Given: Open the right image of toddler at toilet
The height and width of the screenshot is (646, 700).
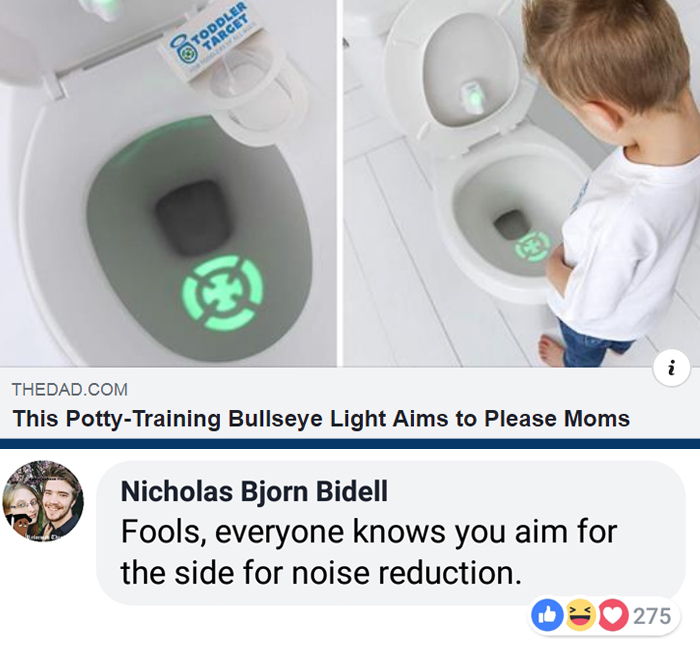Looking at the screenshot, I should tap(521, 183).
